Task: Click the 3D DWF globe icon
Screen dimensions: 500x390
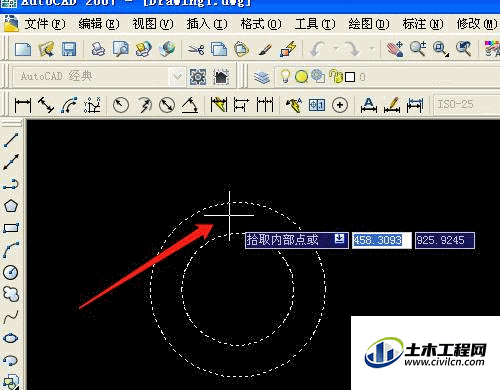Action: tap(167, 49)
